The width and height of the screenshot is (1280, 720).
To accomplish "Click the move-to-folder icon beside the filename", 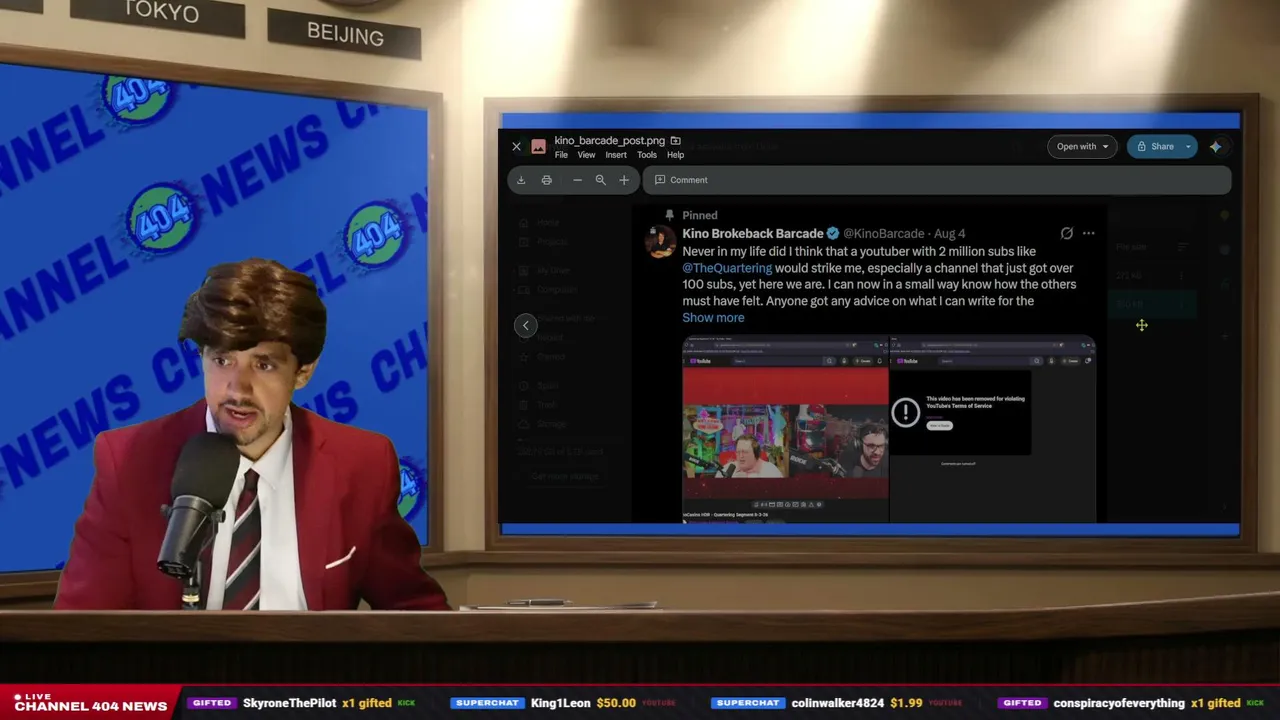I will coord(675,141).
